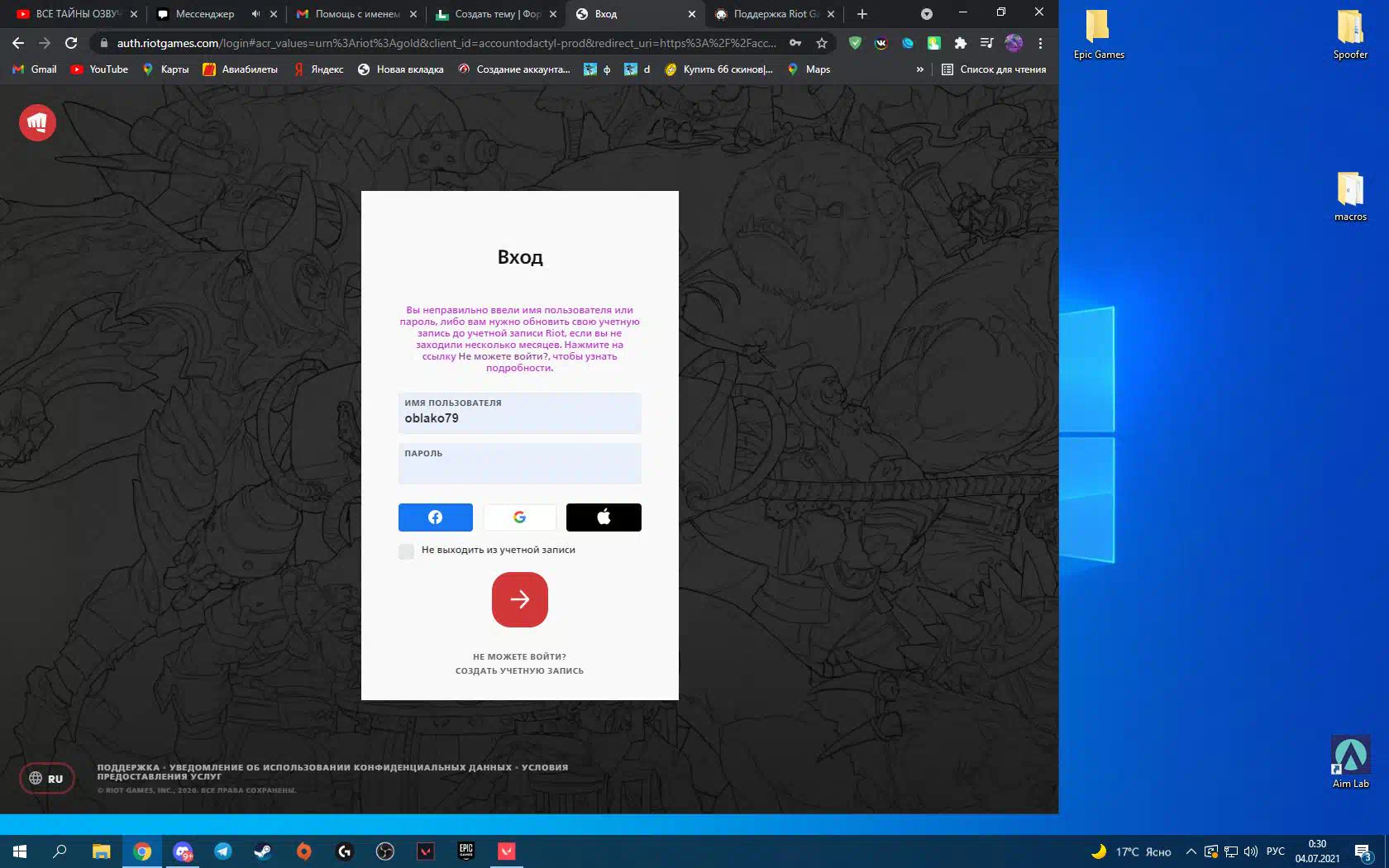Focus the password input field
The height and width of the screenshot is (868, 1389).
click(x=519, y=470)
